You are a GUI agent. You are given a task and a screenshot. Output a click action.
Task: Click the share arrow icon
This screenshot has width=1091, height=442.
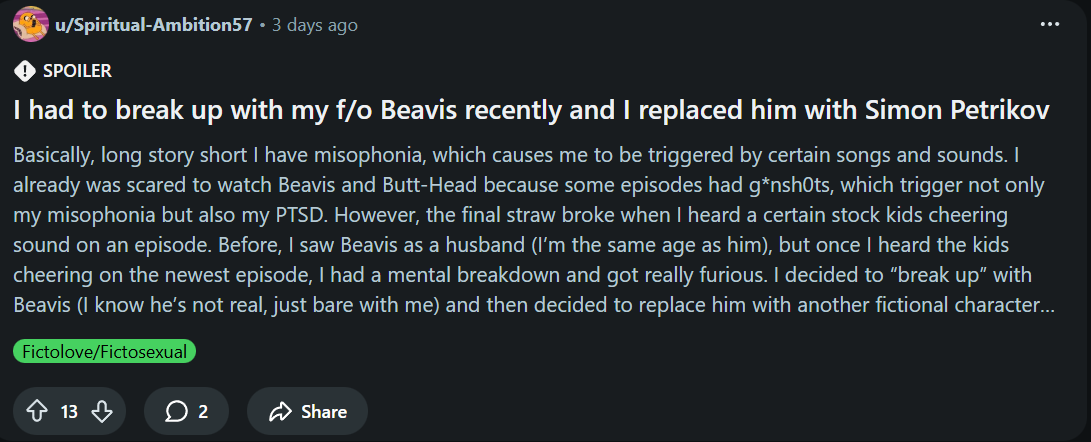pyautogui.click(x=280, y=411)
